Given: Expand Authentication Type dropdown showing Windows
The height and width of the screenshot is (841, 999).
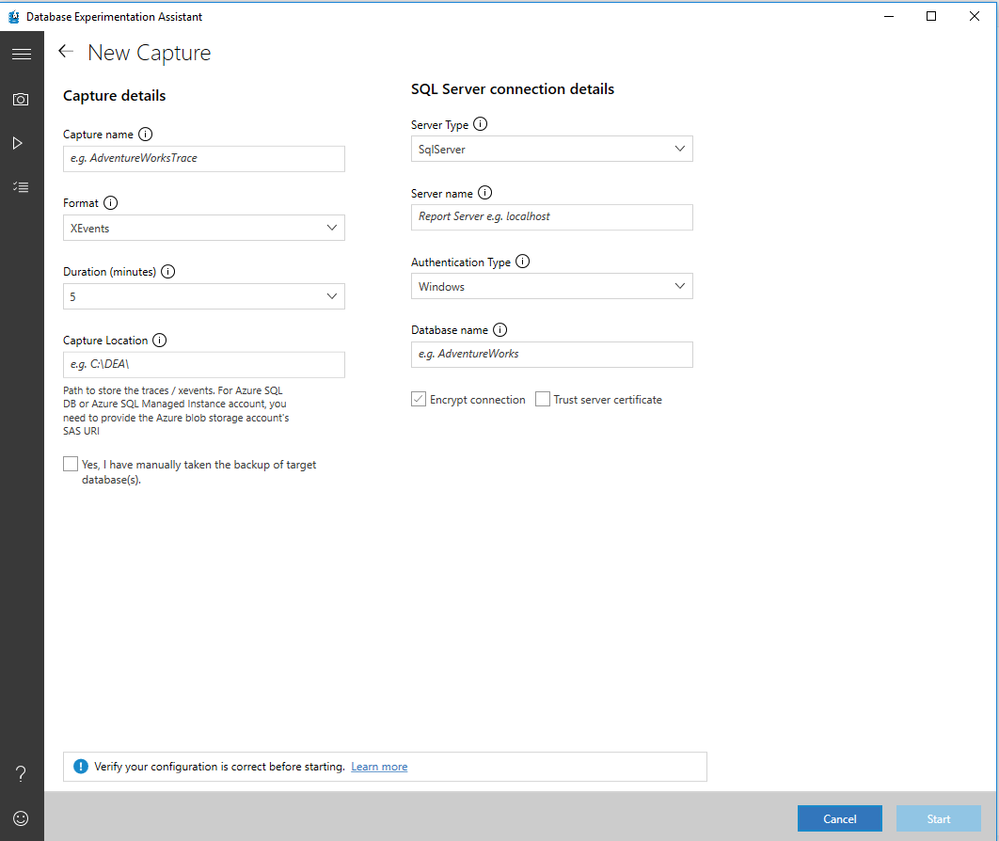Looking at the screenshot, I should point(552,287).
